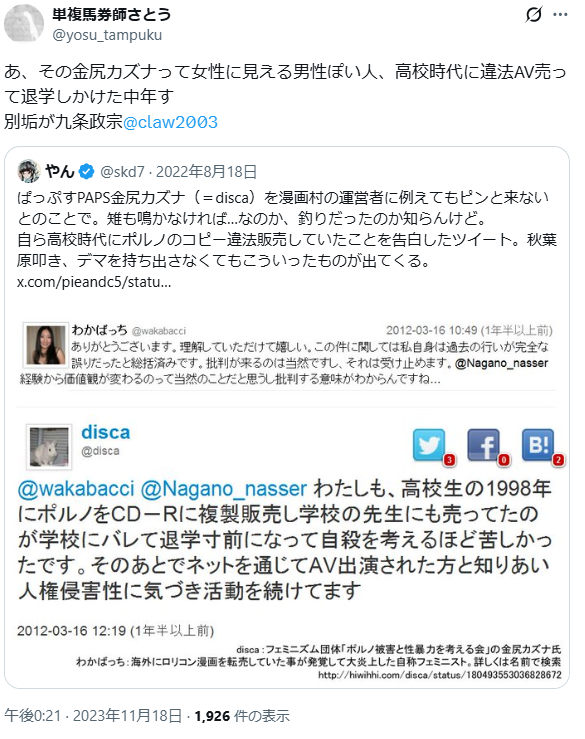Viewport: 585px width, 739px height.
Task: Click the red count badge on Hatena icon
Action: click(x=559, y=460)
